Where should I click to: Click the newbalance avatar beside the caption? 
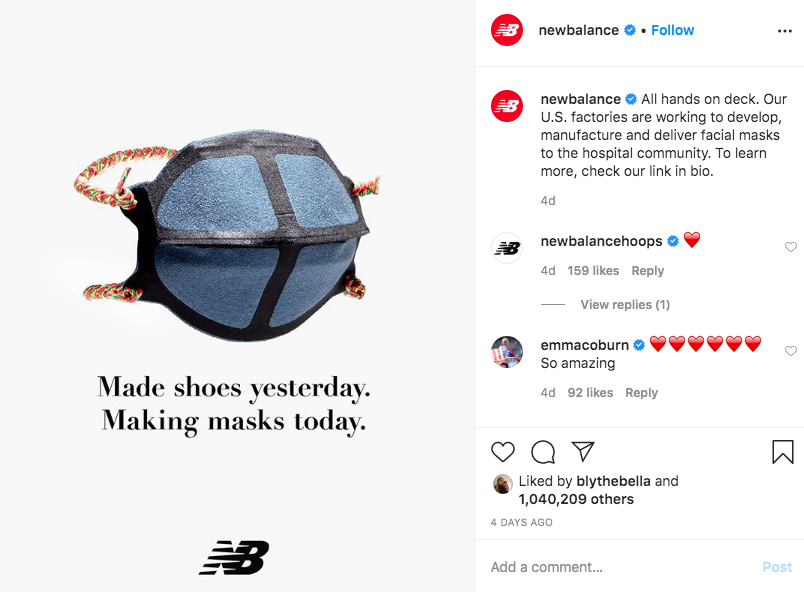click(x=507, y=106)
